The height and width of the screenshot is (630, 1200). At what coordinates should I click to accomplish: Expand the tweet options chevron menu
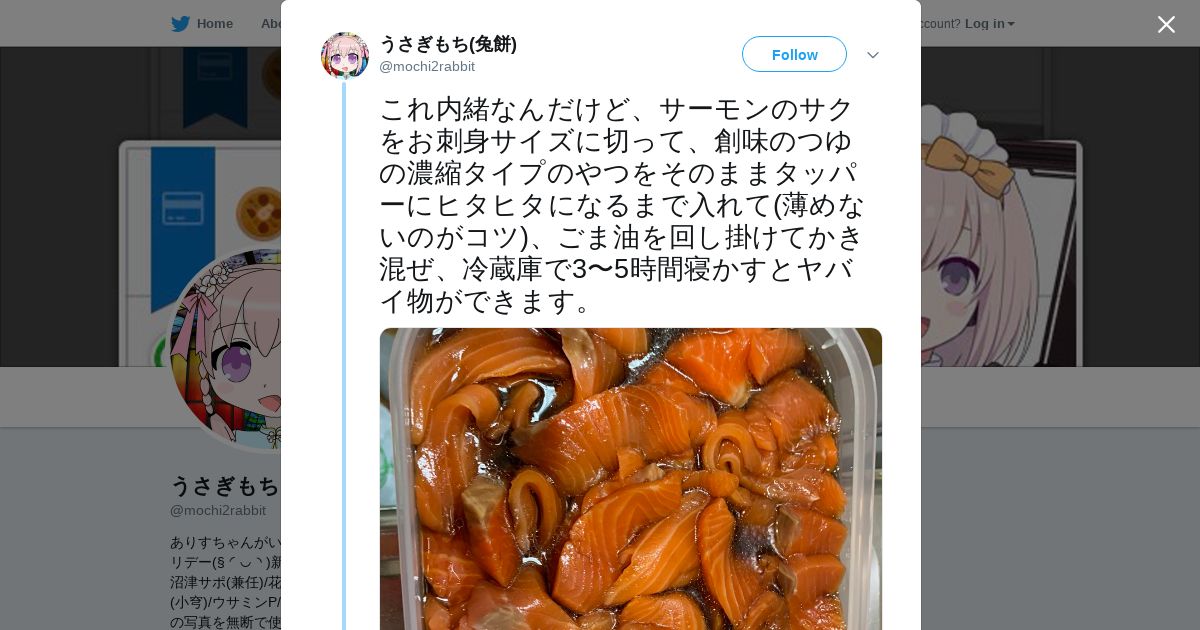click(x=872, y=55)
